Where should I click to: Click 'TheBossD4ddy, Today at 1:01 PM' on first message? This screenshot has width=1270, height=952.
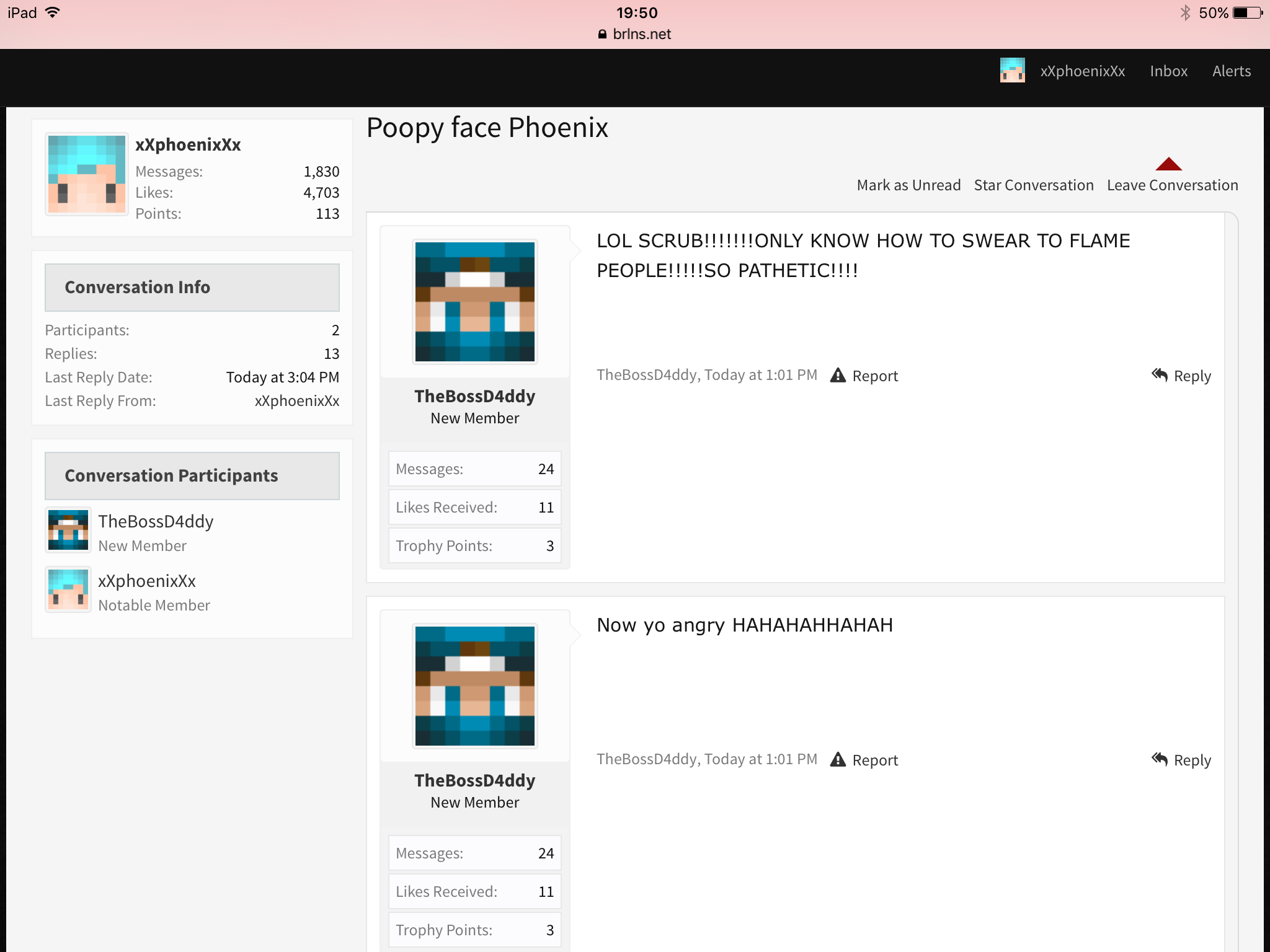[x=707, y=375]
